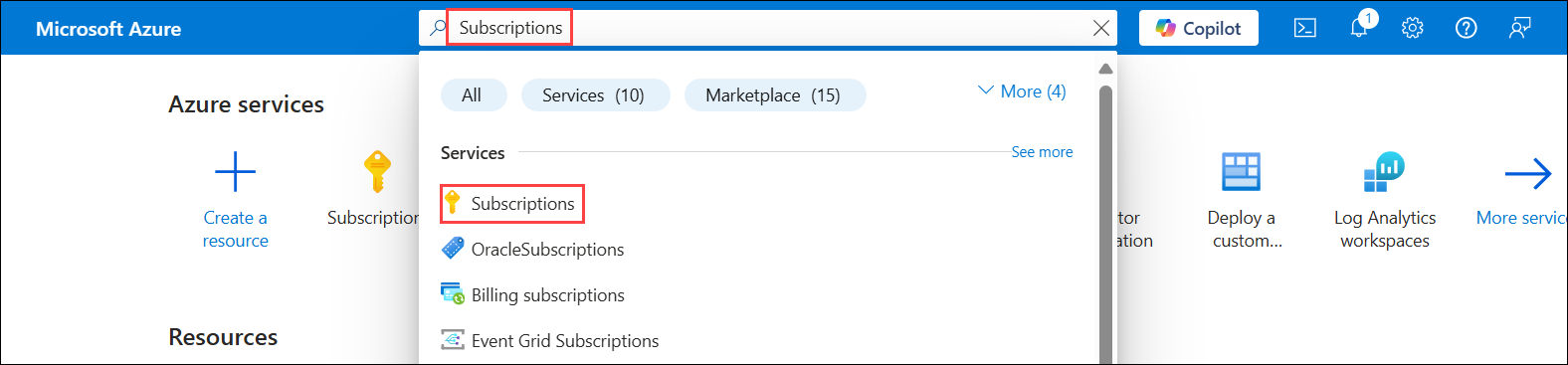Viewport: 1568px width, 365px height.
Task: Open portal settings gear
Action: [1412, 28]
